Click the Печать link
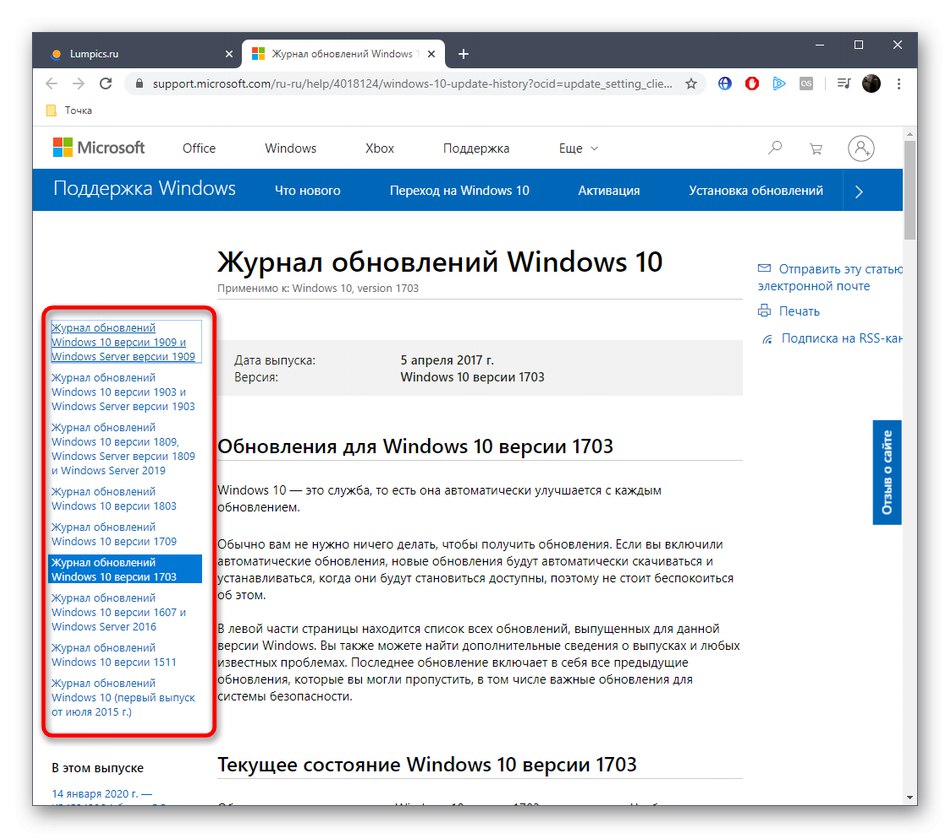The height and width of the screenshot is (838, 950). (x=799, y=311)
